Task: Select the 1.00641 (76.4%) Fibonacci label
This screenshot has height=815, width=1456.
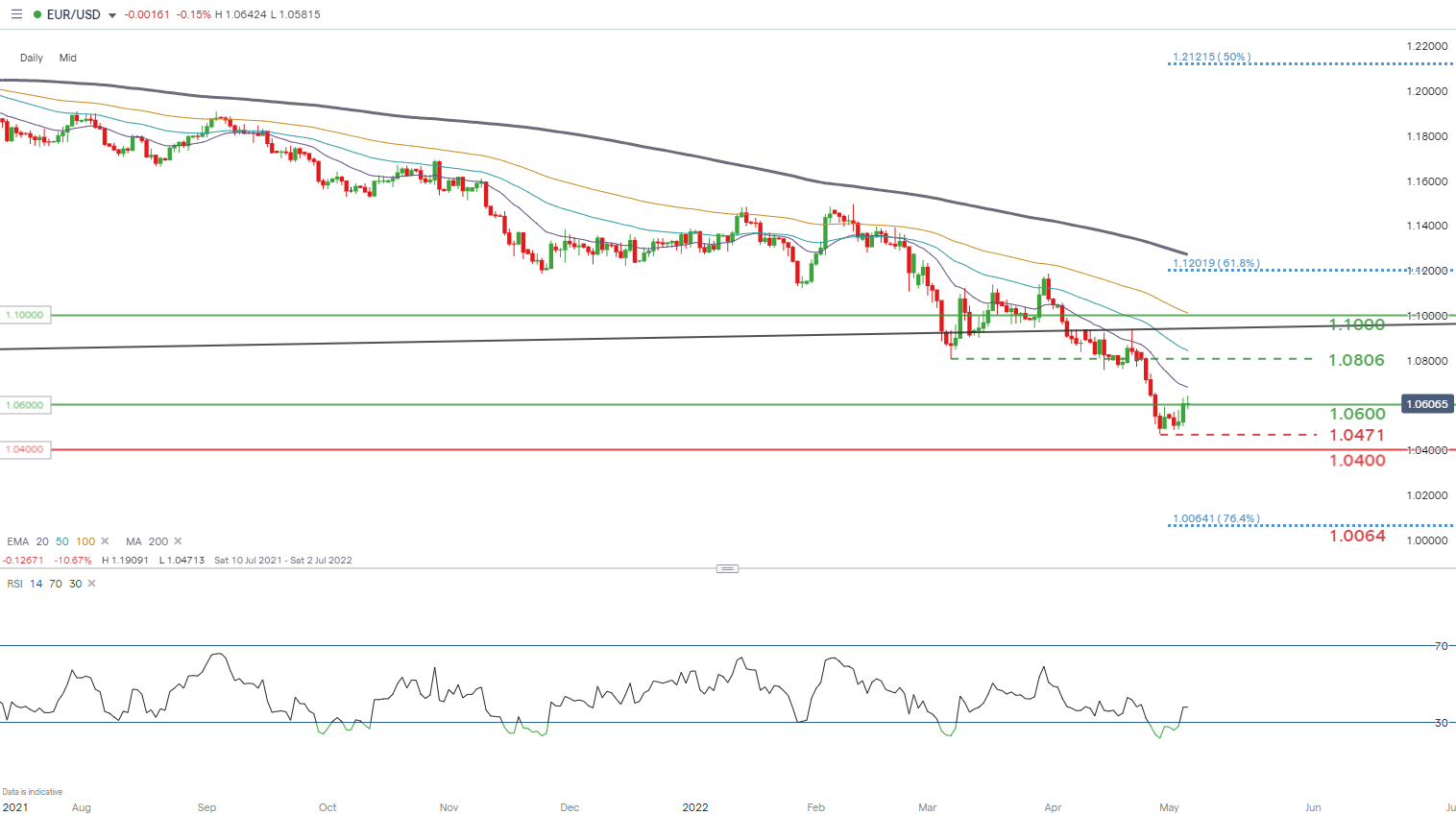Action: pyautogui.click(x=1216, y=518)
